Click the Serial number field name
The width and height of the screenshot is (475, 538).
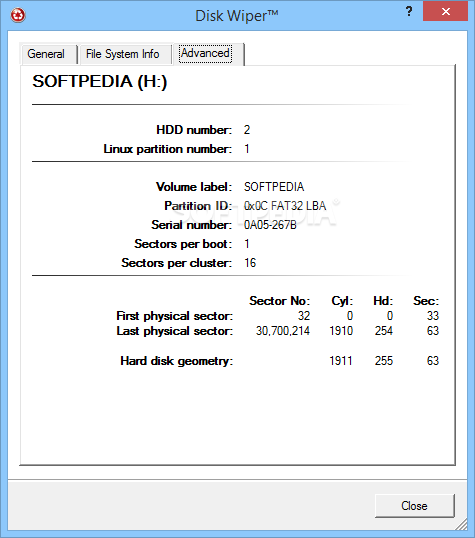point(192,225)
